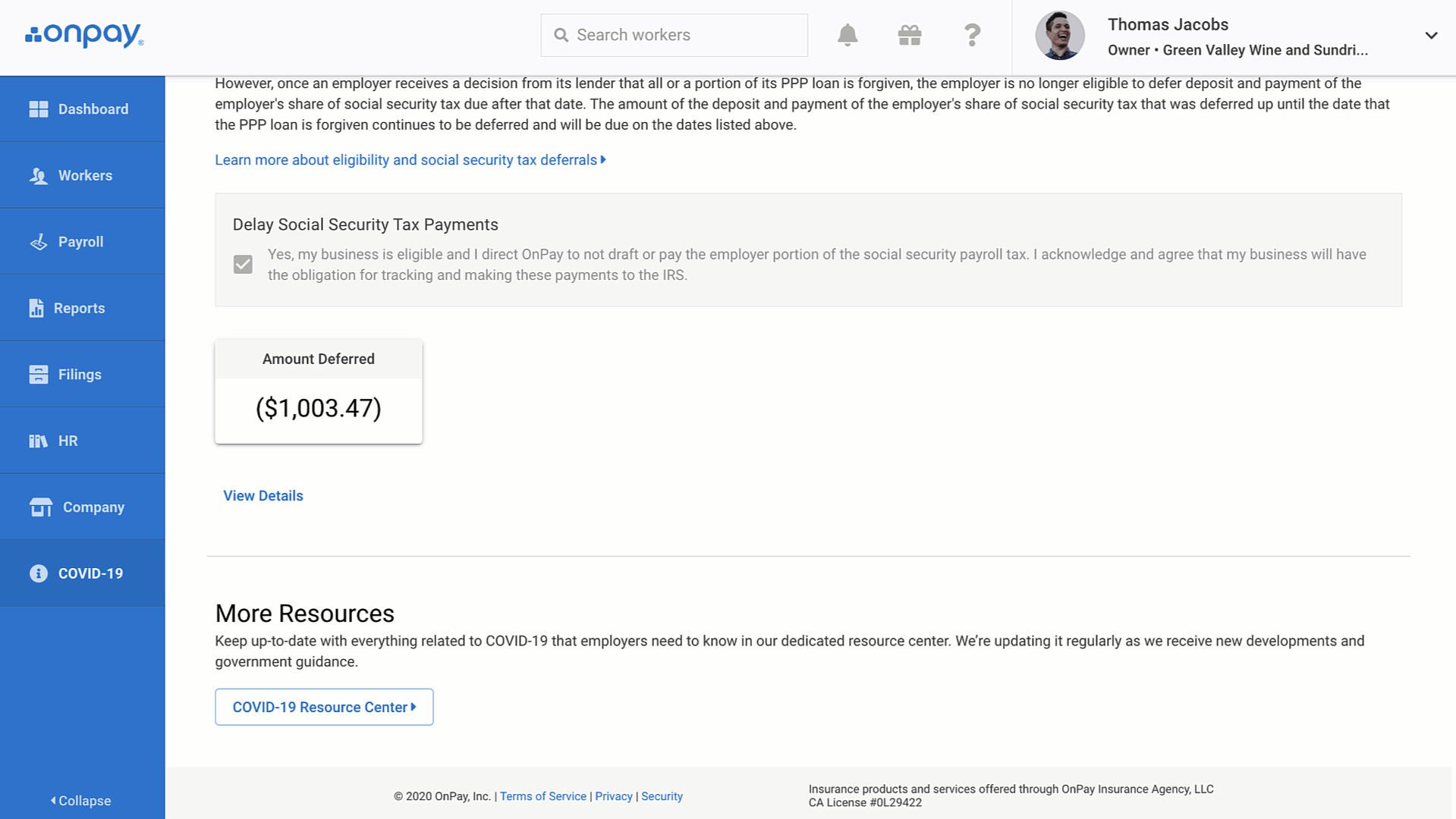Click View Details link

click(263, 496)
